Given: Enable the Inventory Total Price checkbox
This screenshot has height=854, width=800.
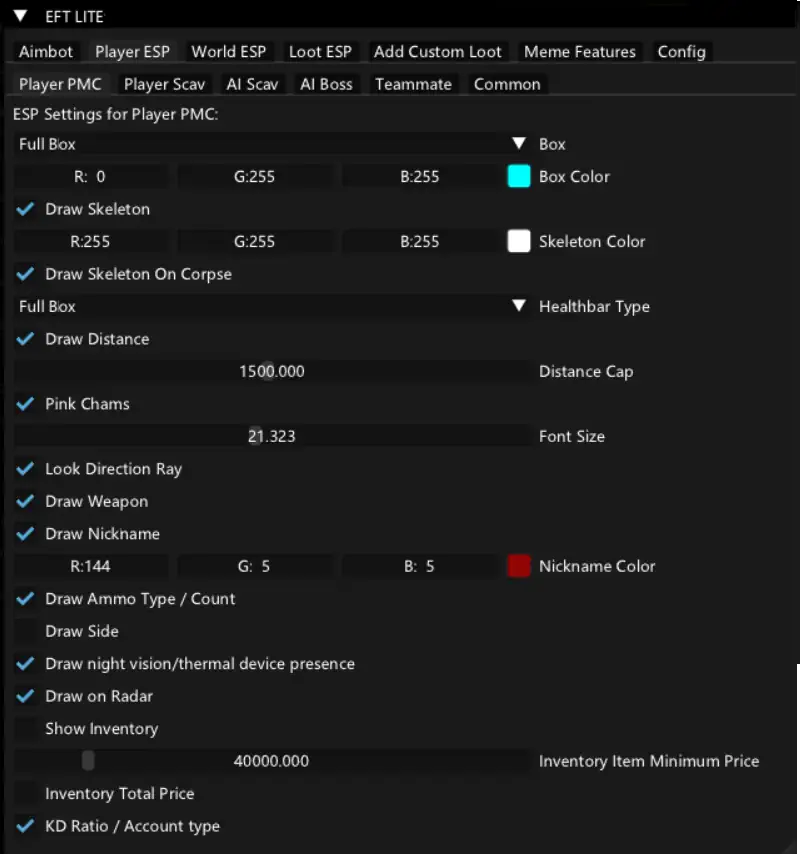Looking at the screenshot, I should point(26,794).
